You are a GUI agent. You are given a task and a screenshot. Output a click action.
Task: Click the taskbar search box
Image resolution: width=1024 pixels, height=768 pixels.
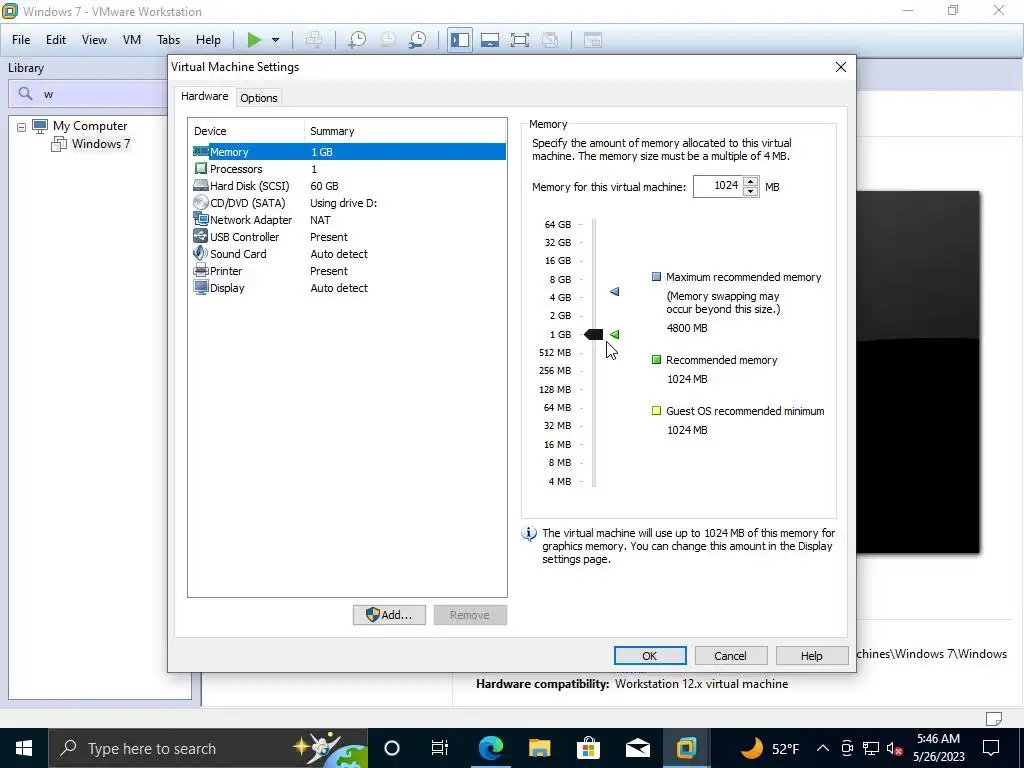(x=208, y=748)
